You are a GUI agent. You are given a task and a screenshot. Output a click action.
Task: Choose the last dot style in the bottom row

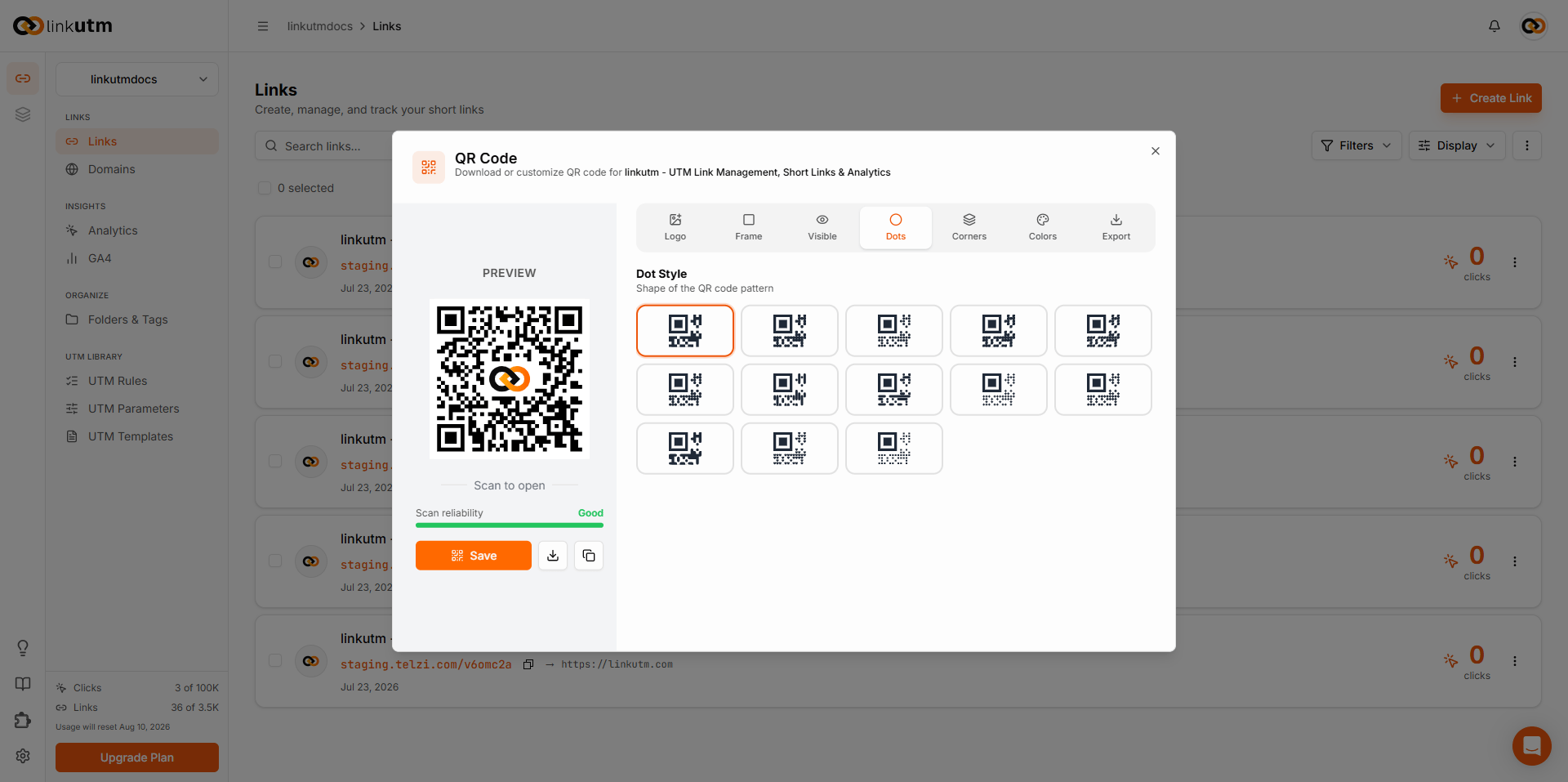pyautogui.click(x=893, y=449)
